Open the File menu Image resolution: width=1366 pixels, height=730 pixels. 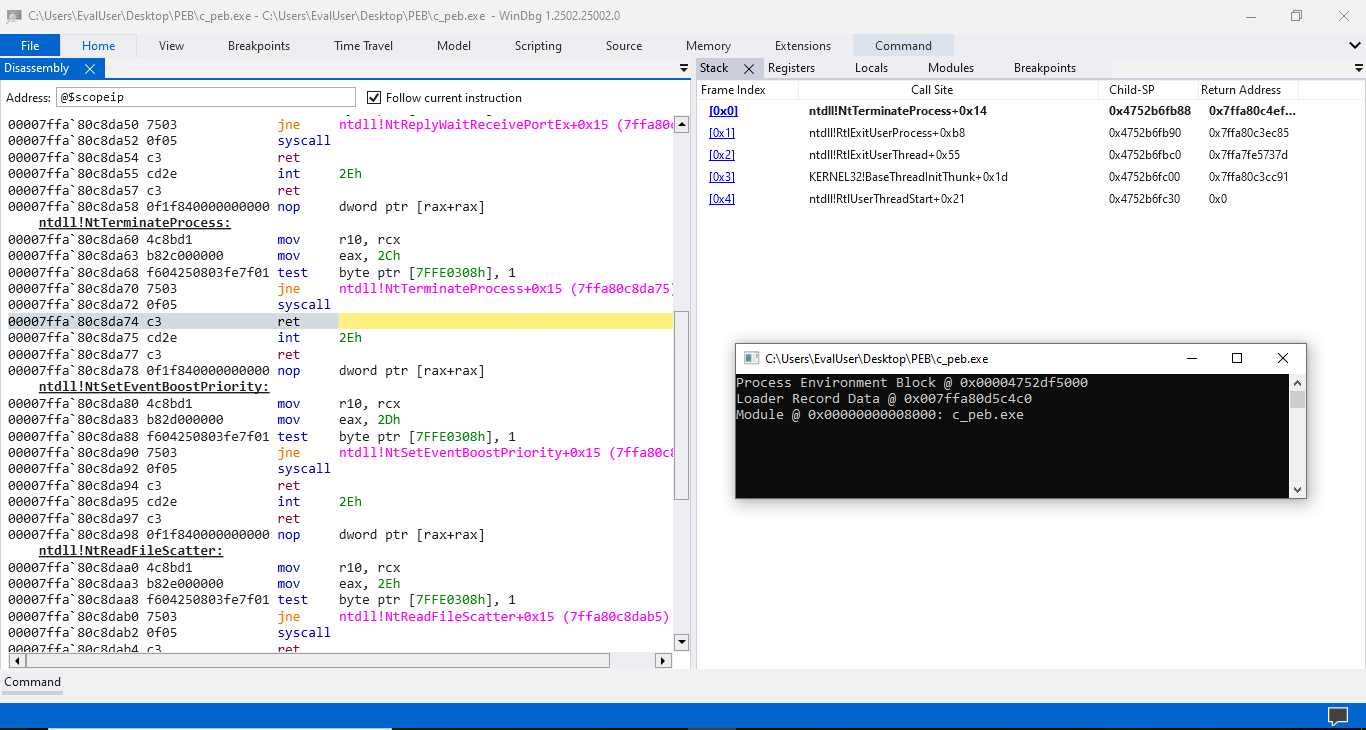click(x=30, y=46)
